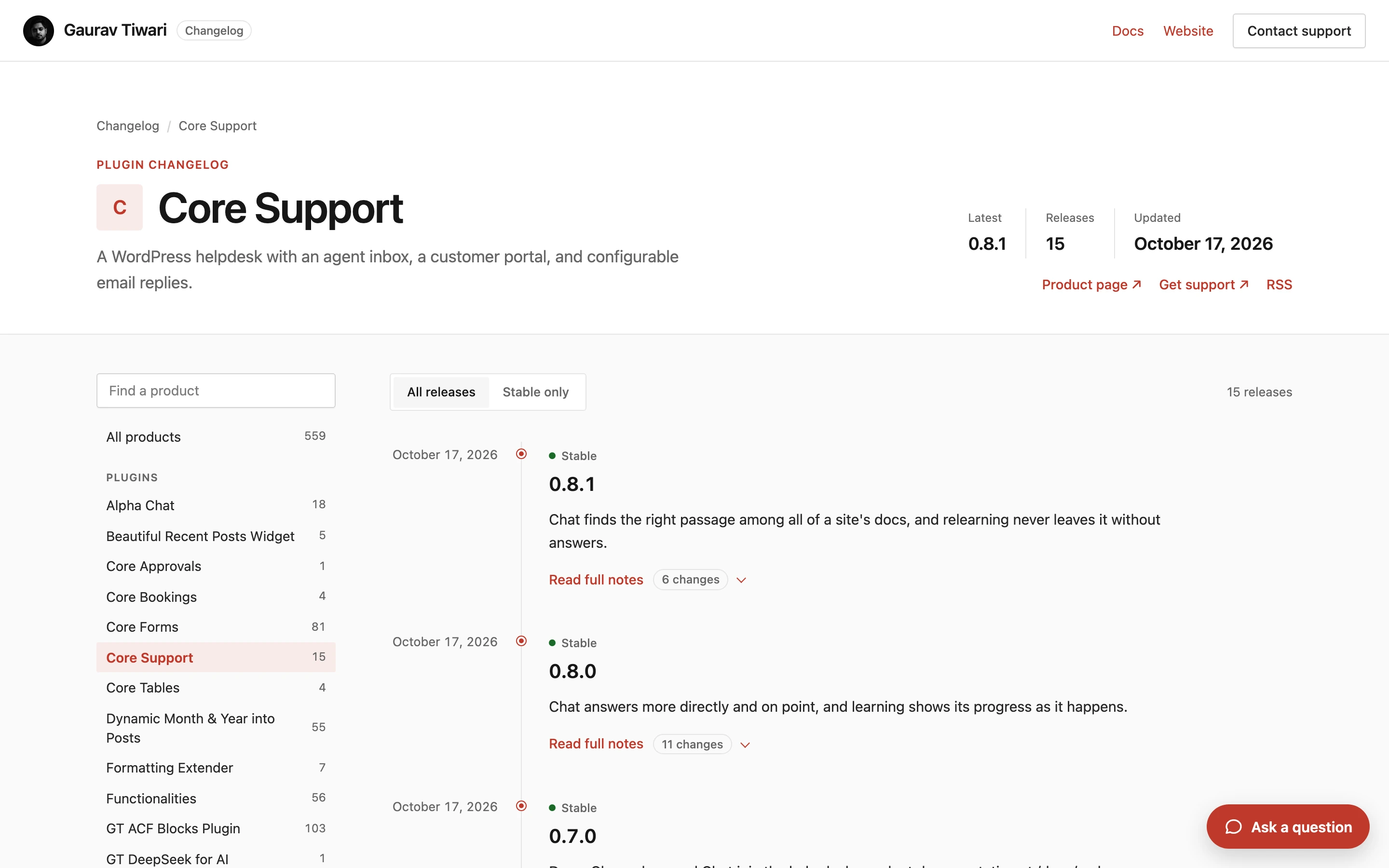Select Dynamic Month & Year into Posts
Viewport: 1389px width, 868px height.
pos(216,728)
